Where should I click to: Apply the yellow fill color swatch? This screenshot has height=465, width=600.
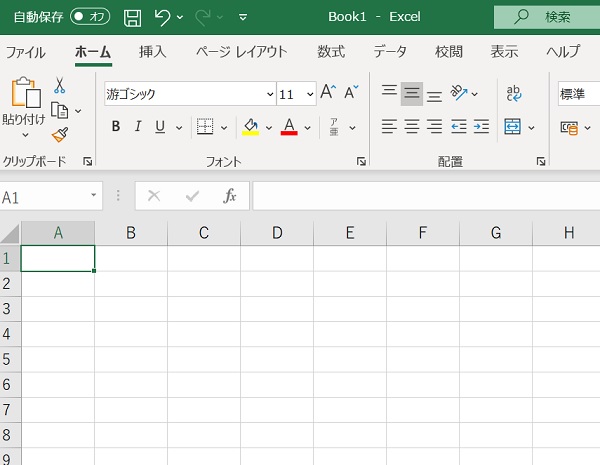click(251, 127)
